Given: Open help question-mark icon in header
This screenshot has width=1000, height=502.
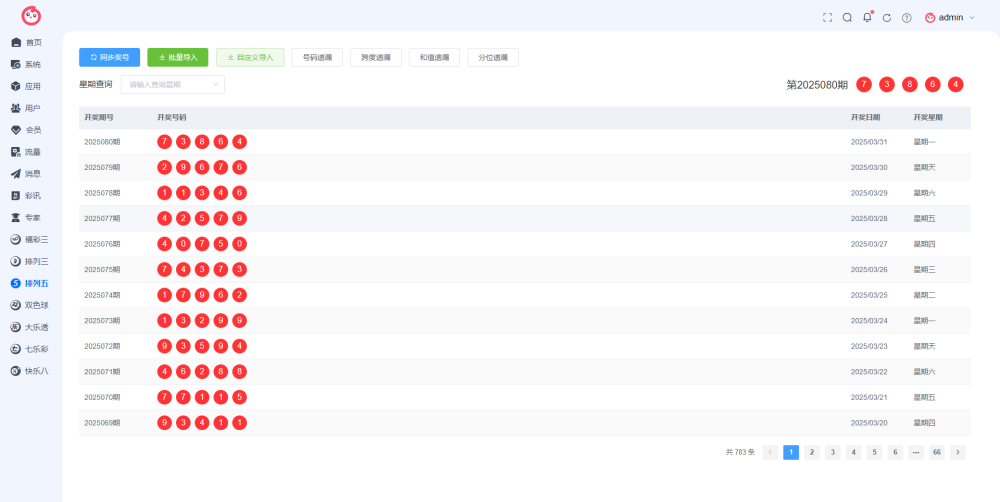Looking at the screenshot, I should [x=906, y=18].
